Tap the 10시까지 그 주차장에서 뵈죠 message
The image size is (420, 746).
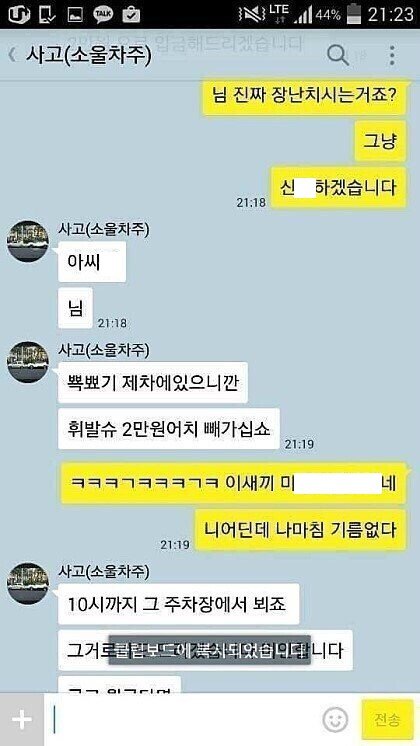(x=179, y=604)
